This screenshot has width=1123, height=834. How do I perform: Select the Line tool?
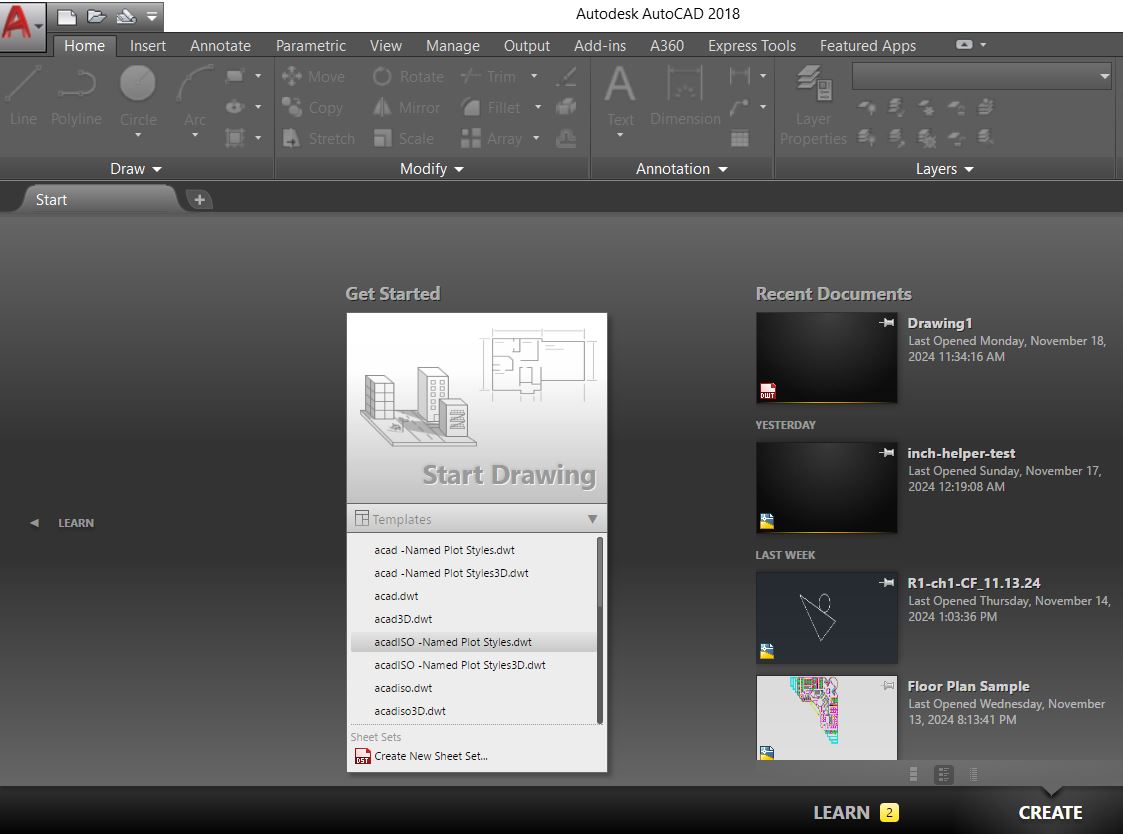coord(22,100)
